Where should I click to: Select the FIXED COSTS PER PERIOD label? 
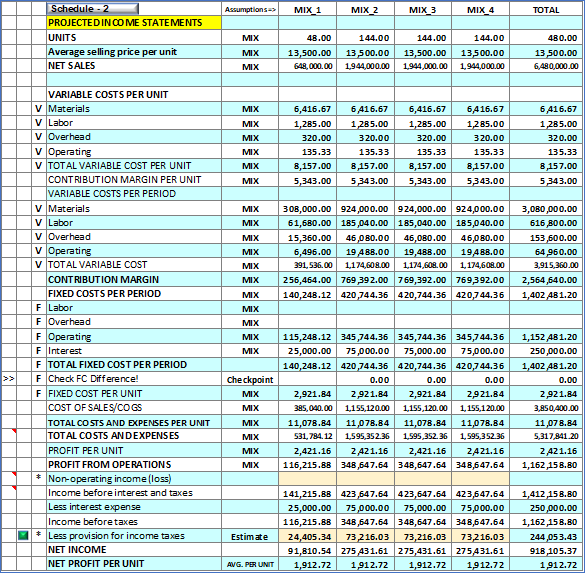coord(104,294)
